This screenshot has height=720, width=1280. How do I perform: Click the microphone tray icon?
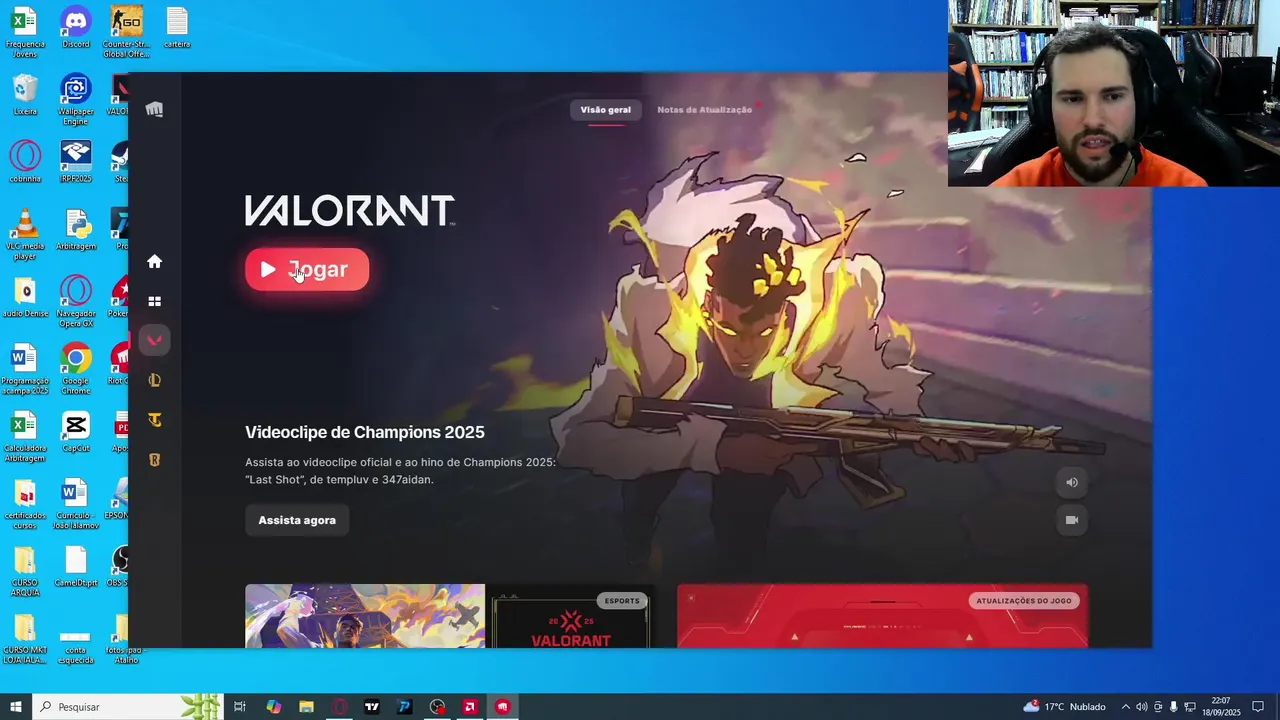tap(1173, 707)
